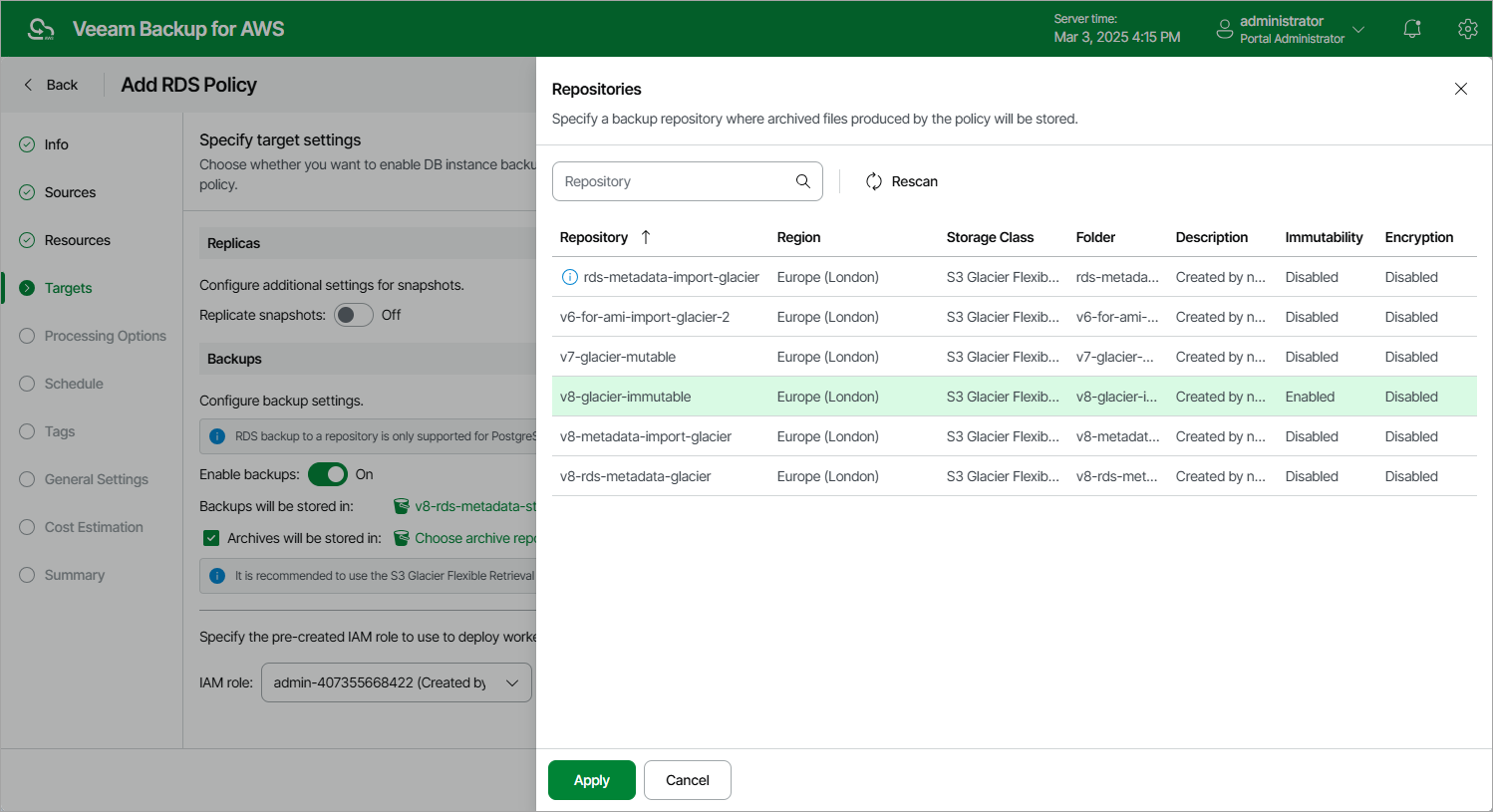1493x812 pixels.
Task: Click the search magnifier icon
Action: click(x=802, y=181)
